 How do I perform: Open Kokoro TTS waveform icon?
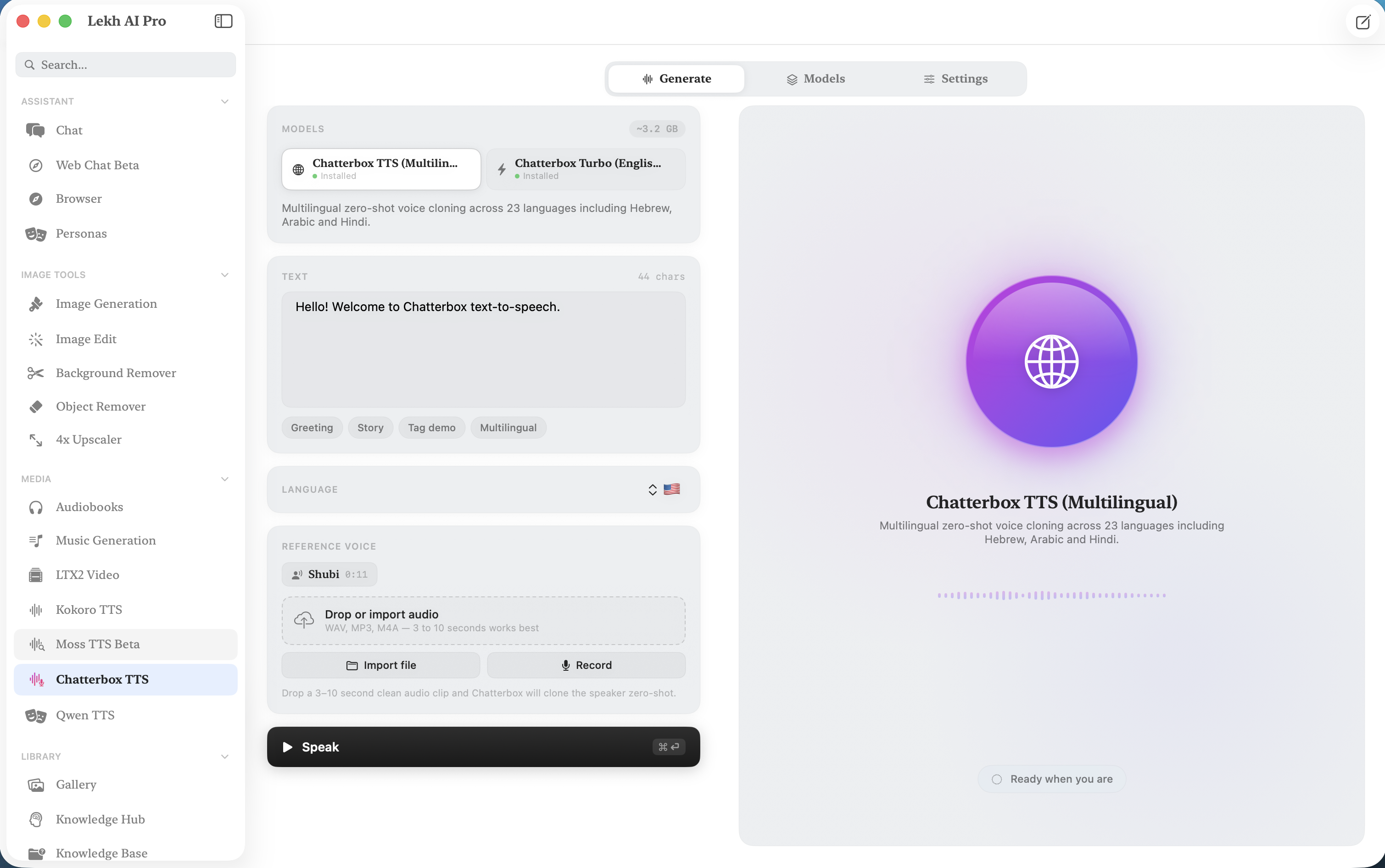36,610
